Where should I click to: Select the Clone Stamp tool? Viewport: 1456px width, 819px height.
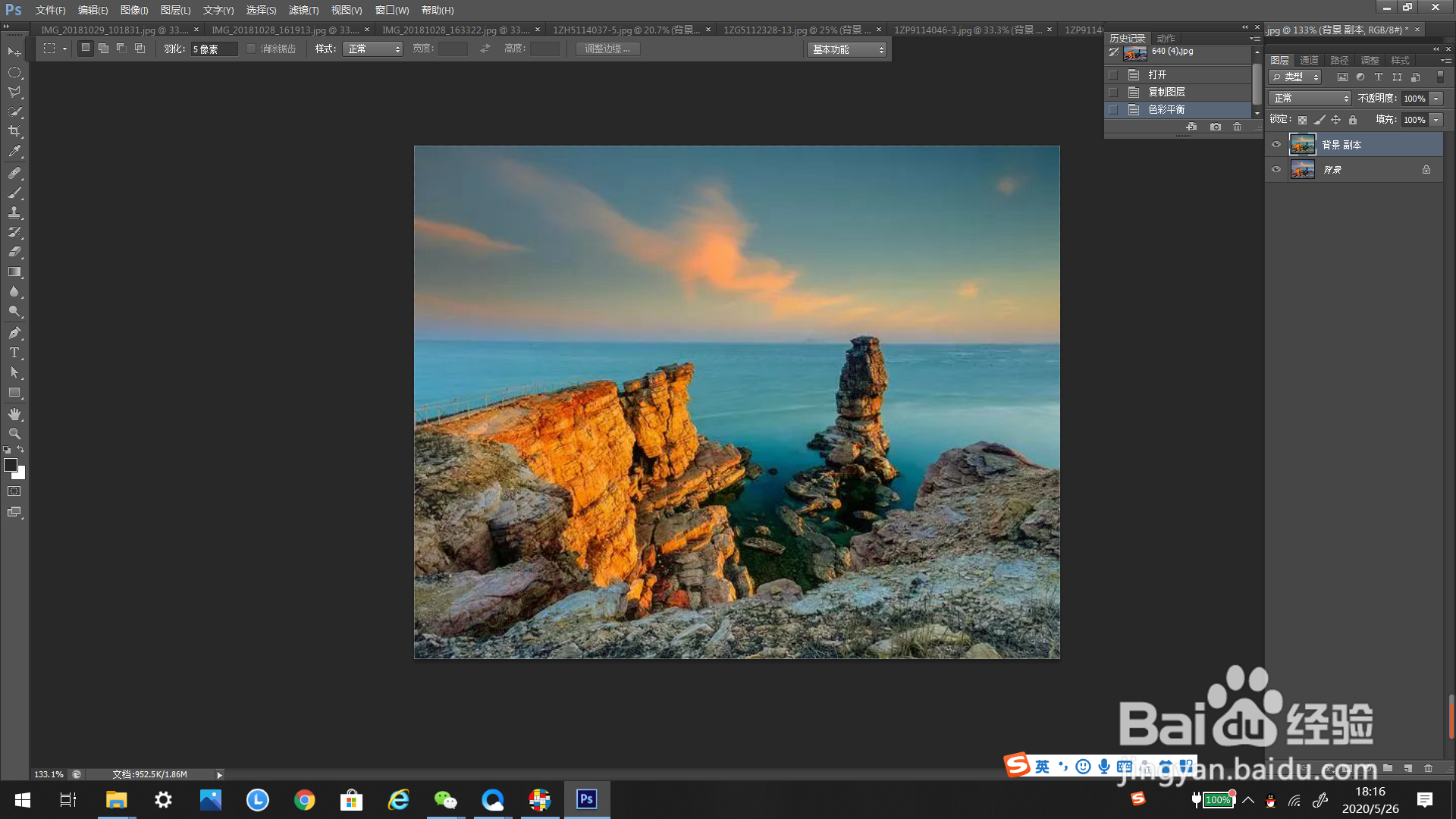[14, 212]
